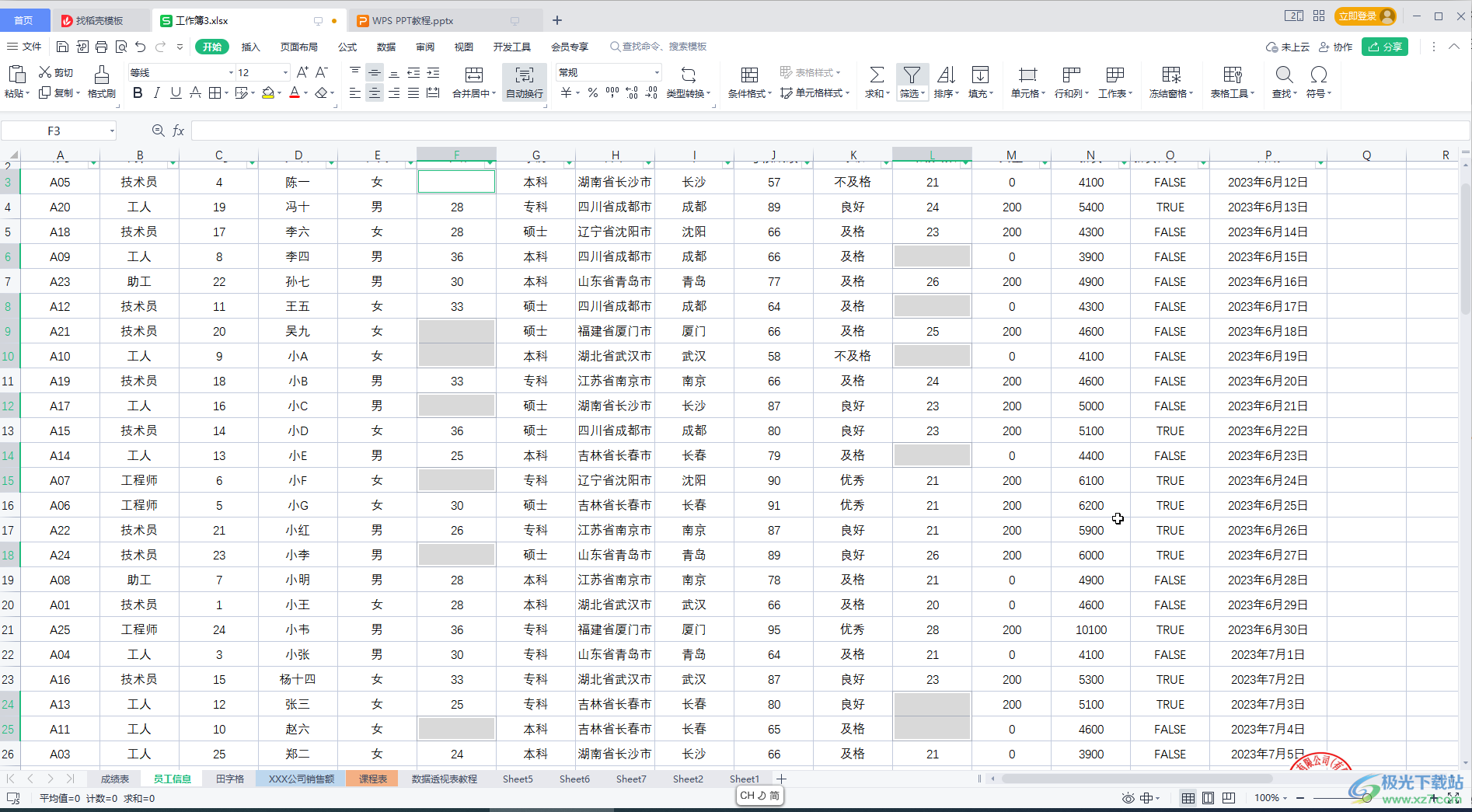Click the 立即登录 login button
Image resolution: width=1472 pixels, height=812 pixels.
point(1365,16)
